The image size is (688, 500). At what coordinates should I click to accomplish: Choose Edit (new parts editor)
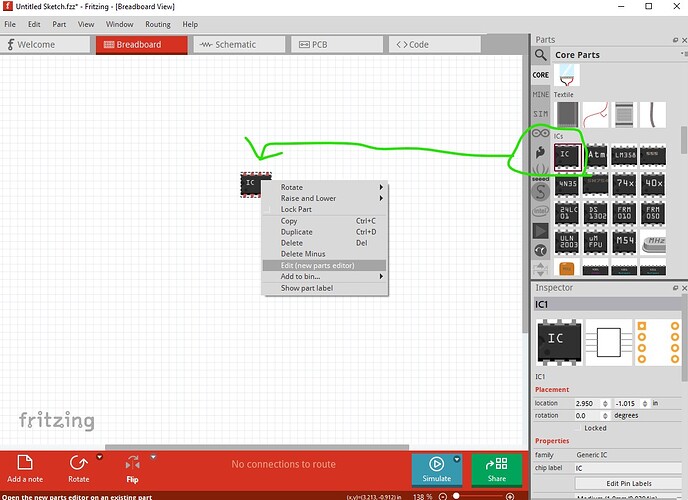325,265
